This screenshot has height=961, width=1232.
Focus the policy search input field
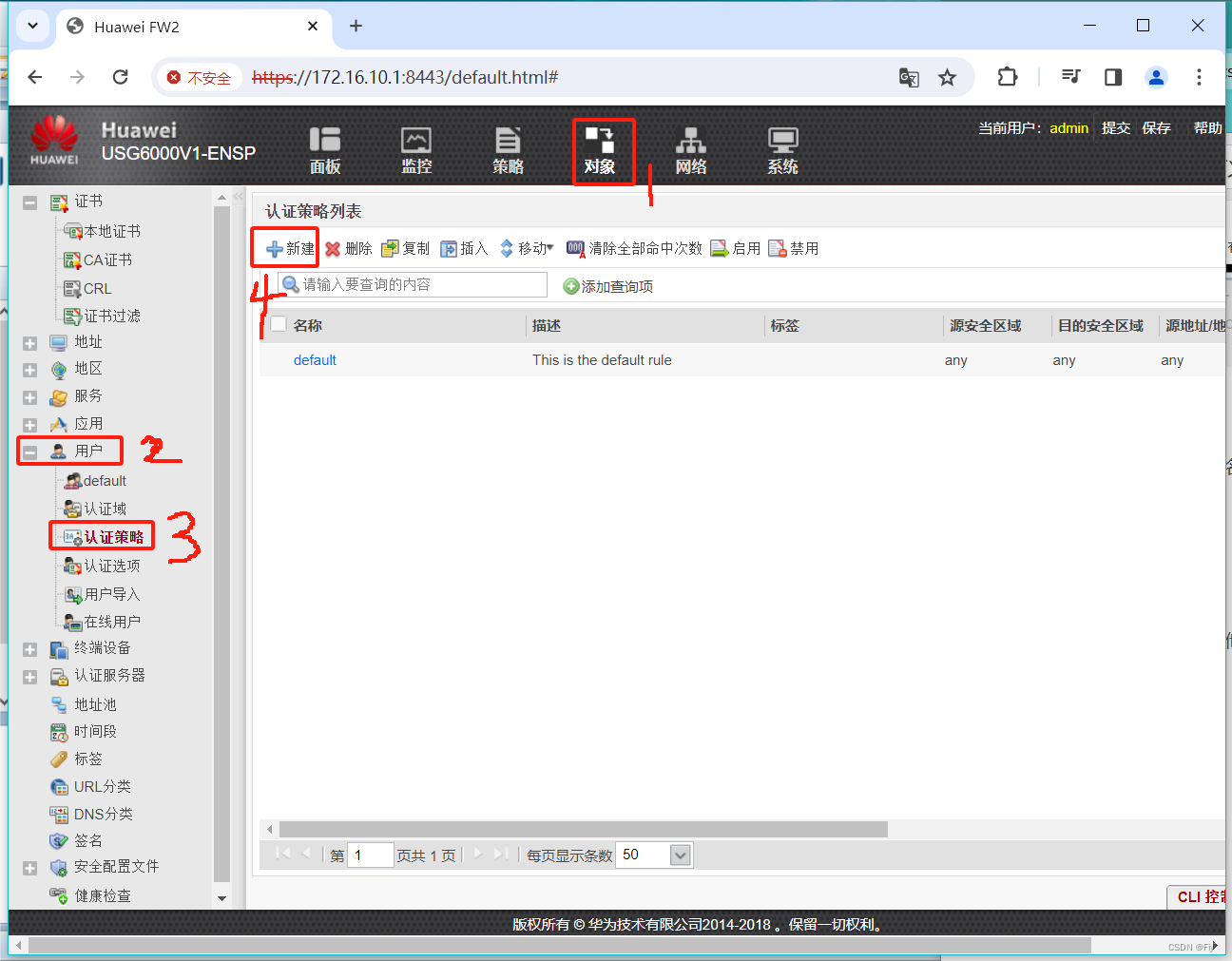click(x=413, y=284)
